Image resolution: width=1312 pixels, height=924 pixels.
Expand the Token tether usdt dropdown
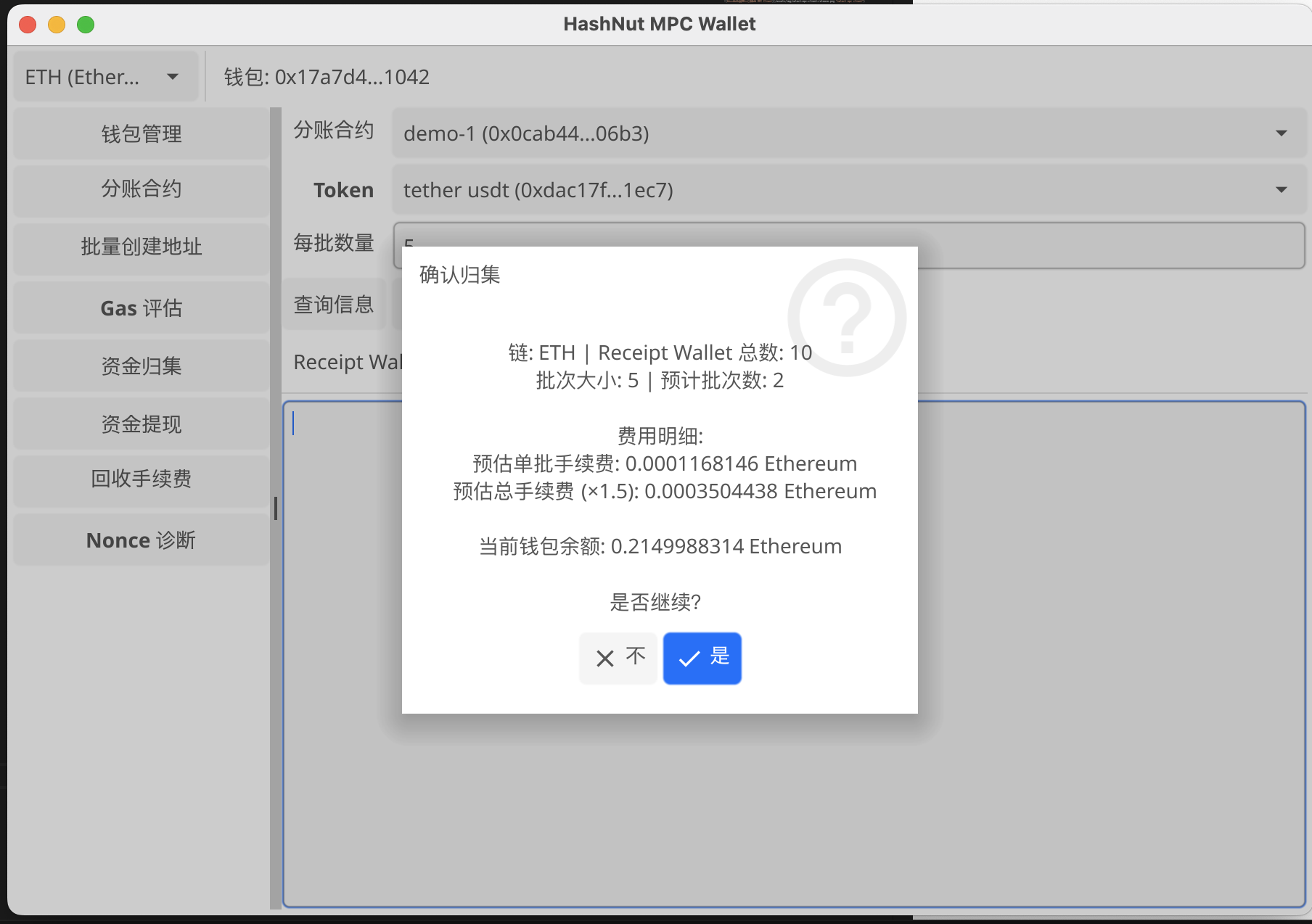849,190
